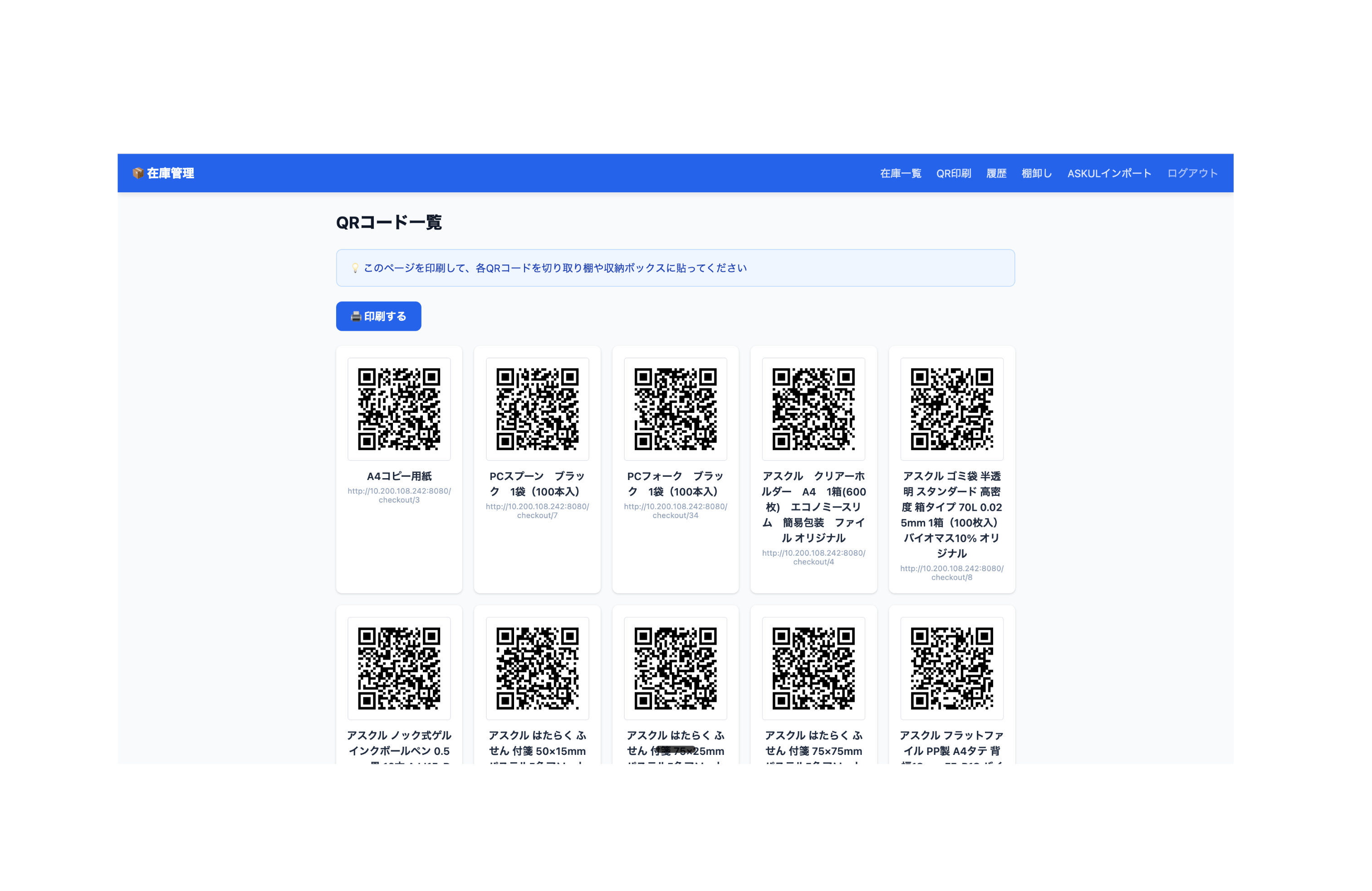Screen dimensions: 1372x891
Task: Click the QR code for PCフォーク ブラック
Action: (676, 409)
